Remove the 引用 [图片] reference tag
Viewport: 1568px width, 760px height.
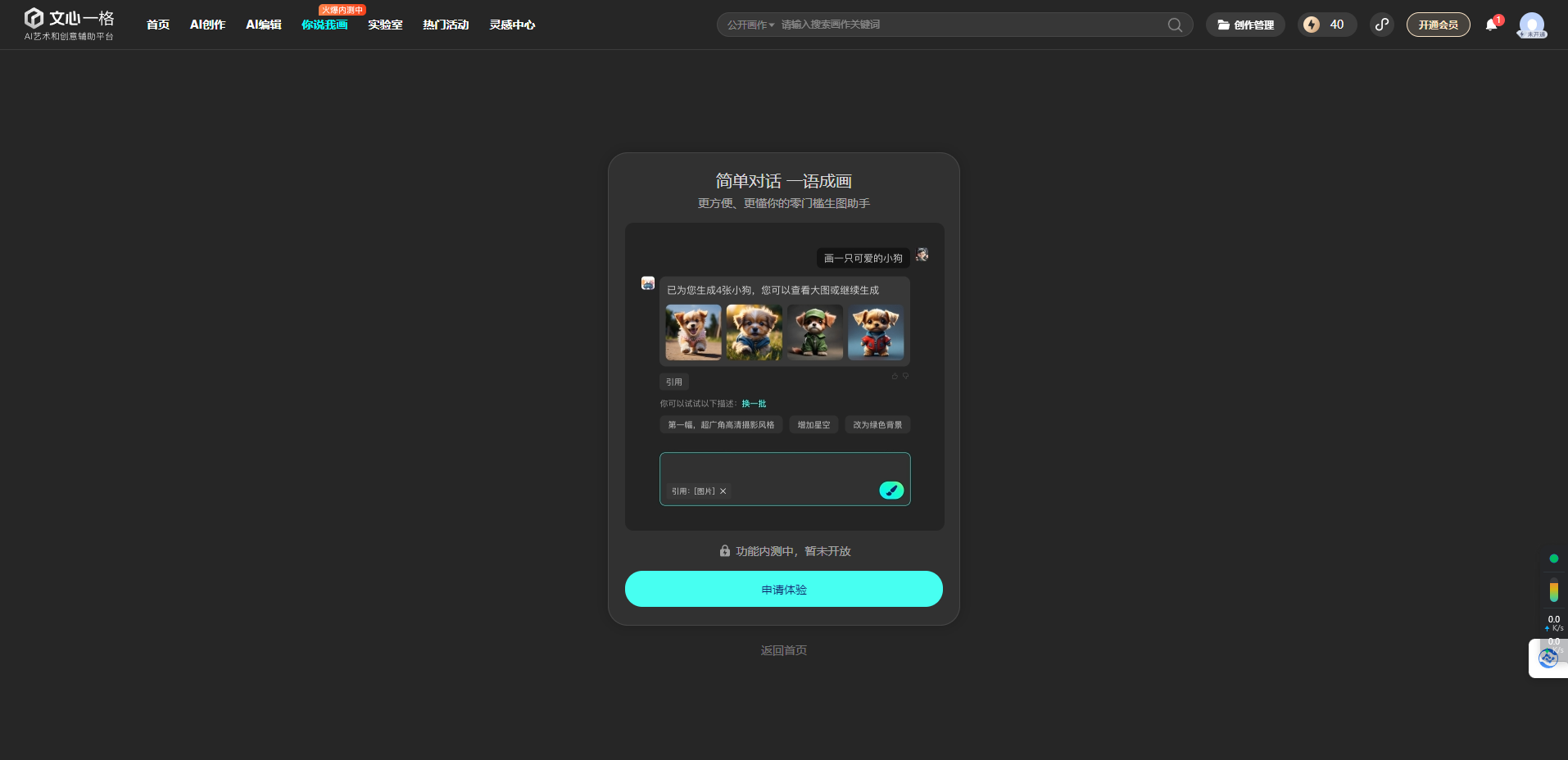[x=723, y=491]
